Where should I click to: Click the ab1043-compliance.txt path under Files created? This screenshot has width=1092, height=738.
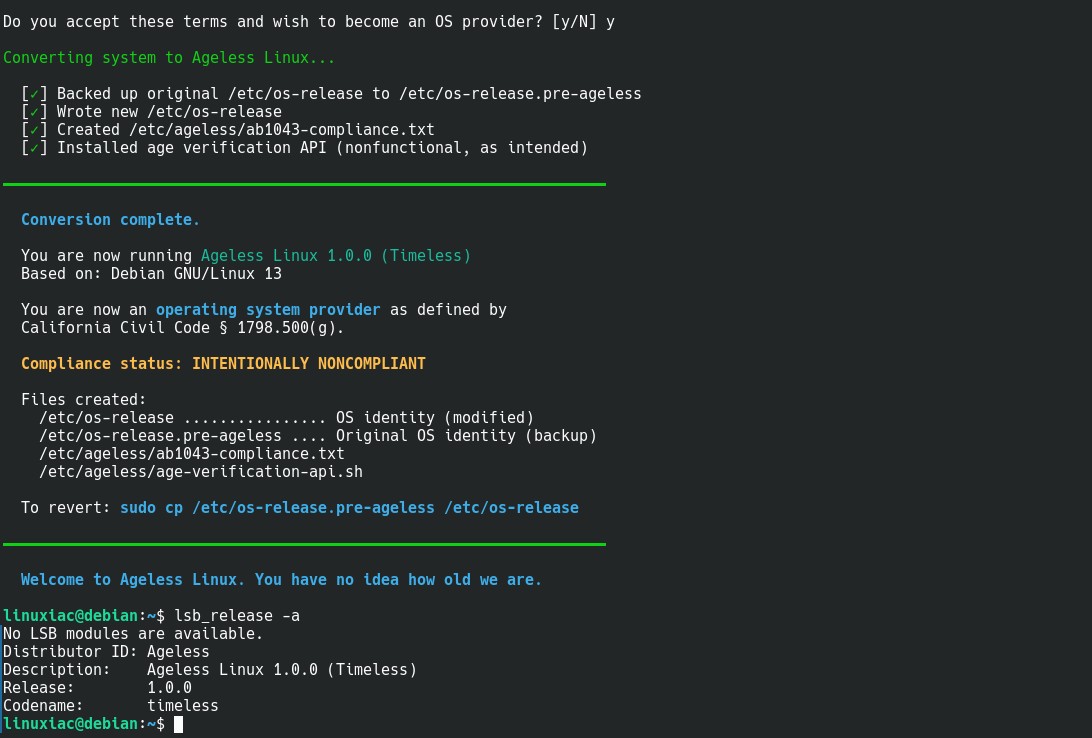coord(191,454)
